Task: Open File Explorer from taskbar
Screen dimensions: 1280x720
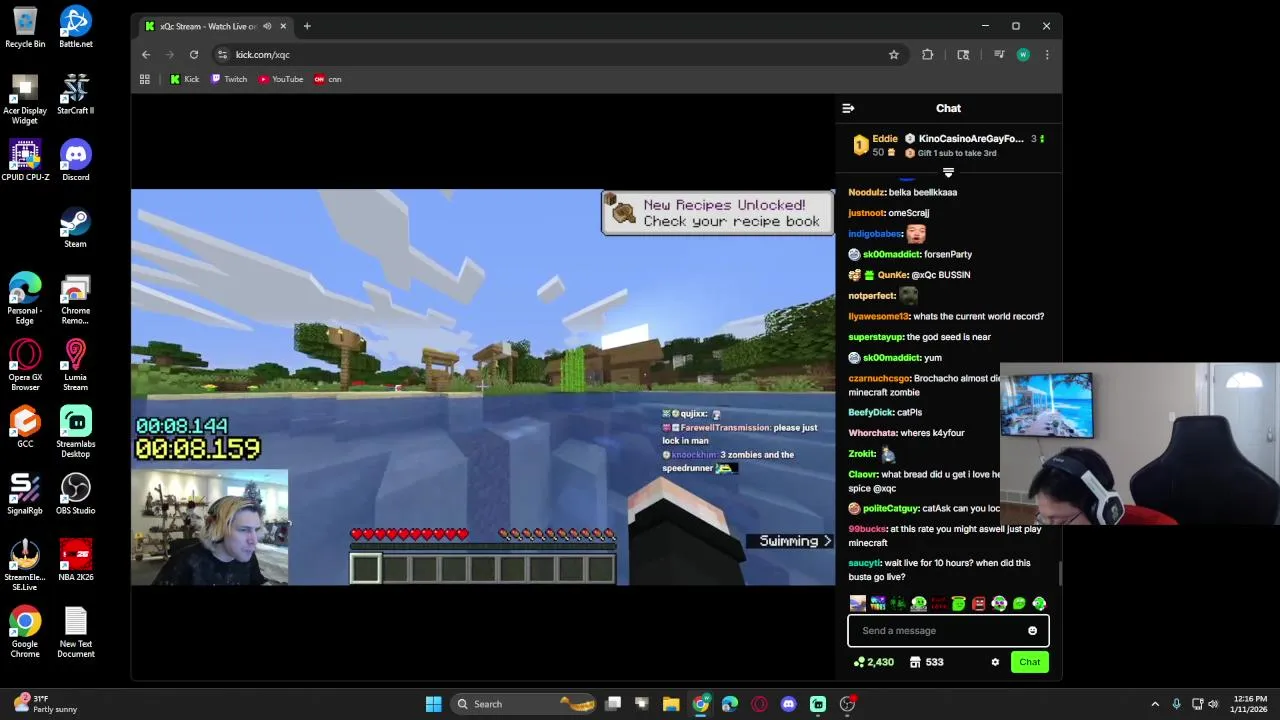Action: [x=671, y=704]
